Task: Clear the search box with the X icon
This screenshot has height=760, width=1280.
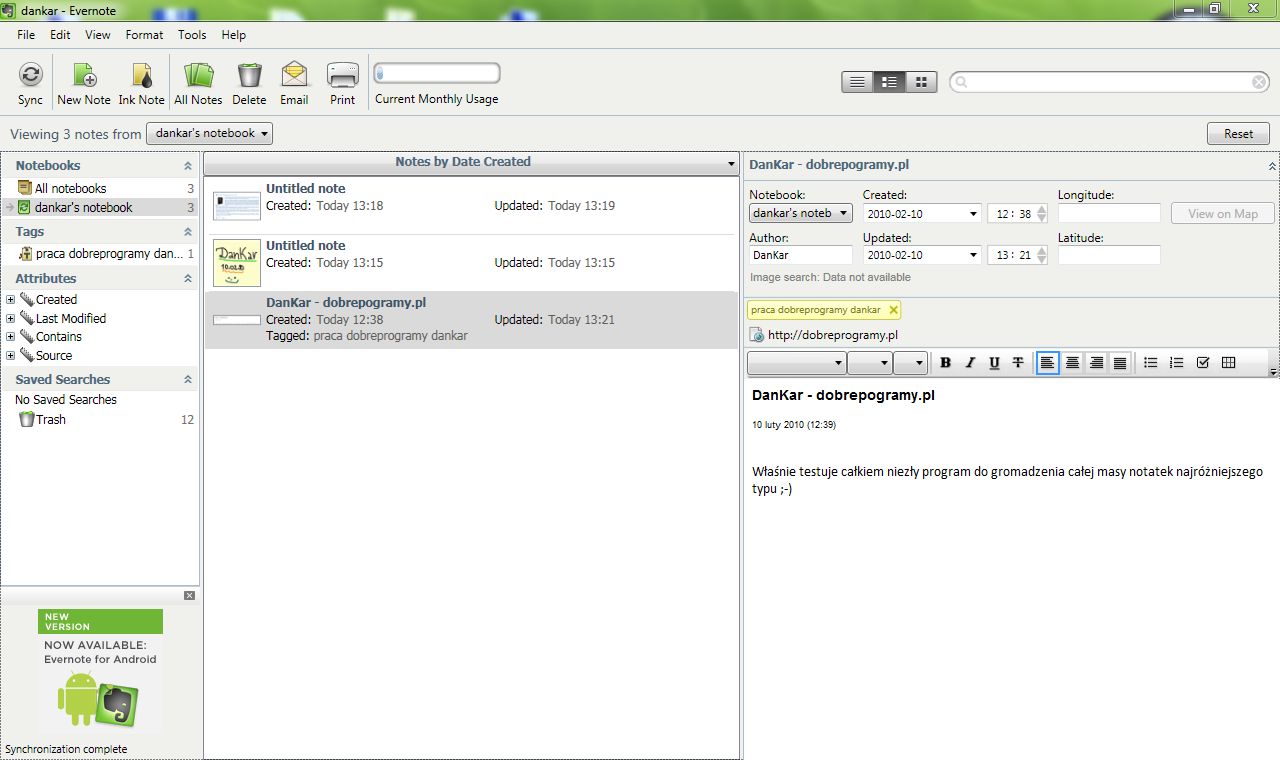Action: [1260, 82]
